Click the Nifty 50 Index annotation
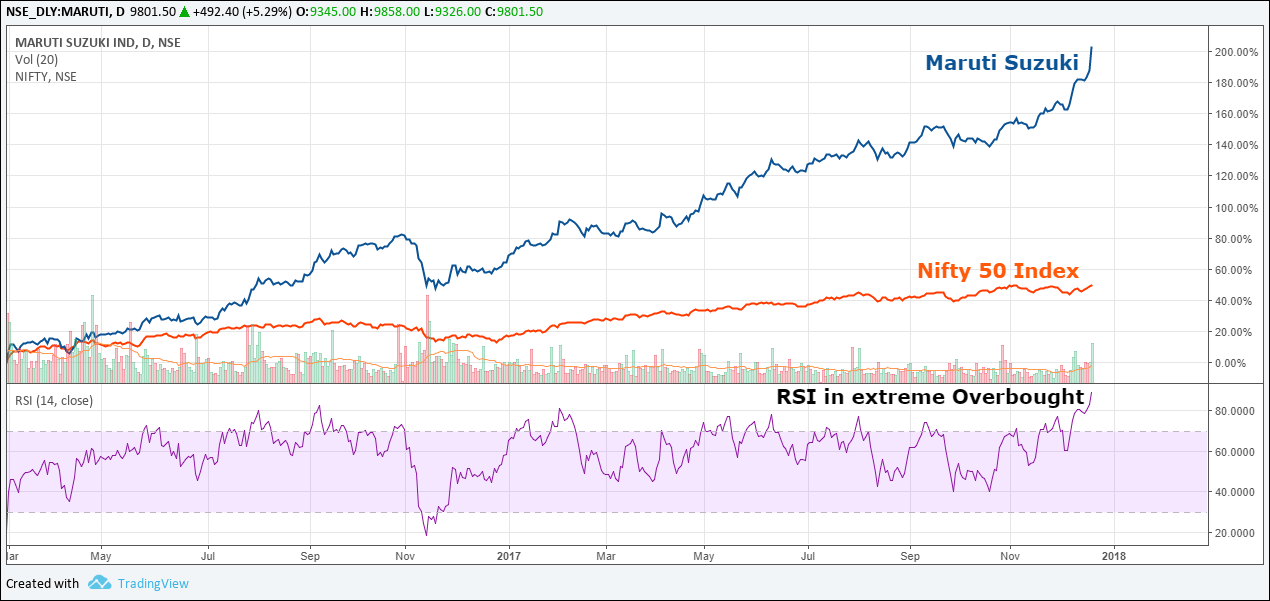The width and height of the screenshot is (1270, 601). [998, 270]
